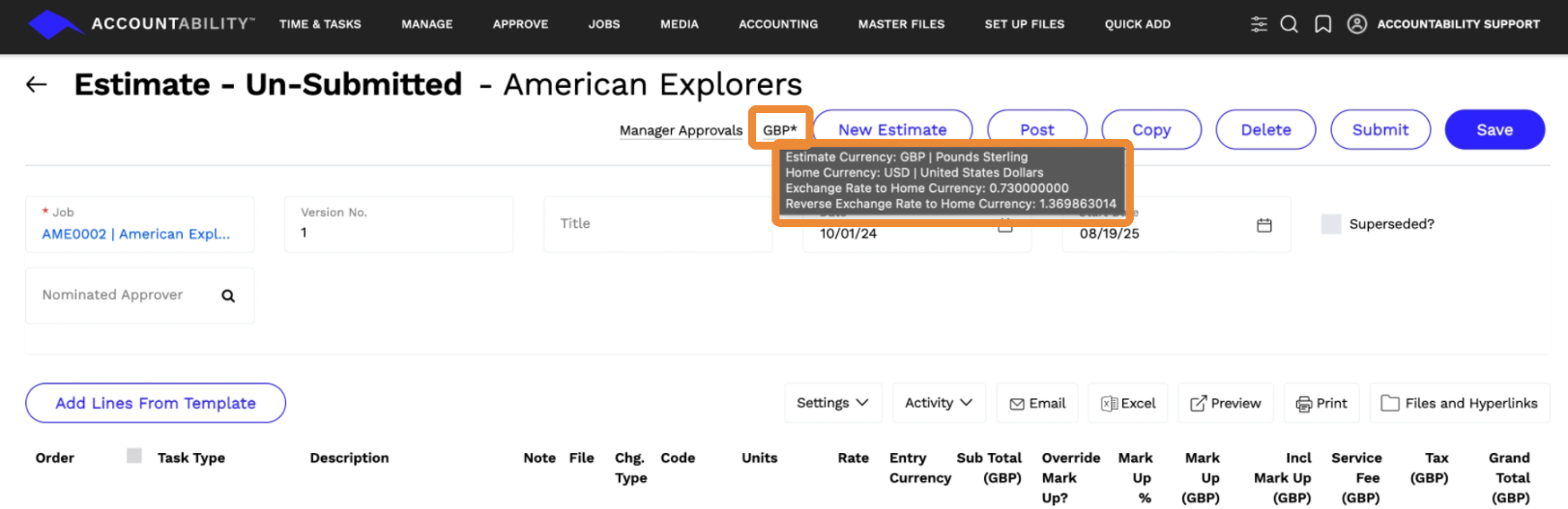Click the Save button
The image size is (1568, 509).
(x=1494, y=129)
